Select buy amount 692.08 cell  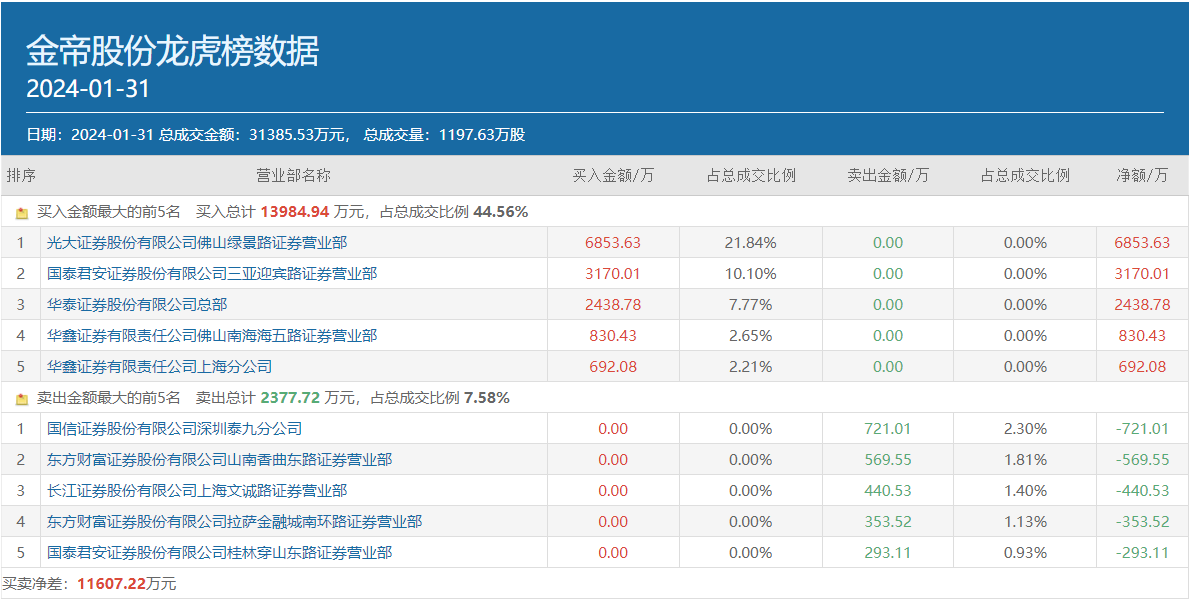tap(613, 367)
